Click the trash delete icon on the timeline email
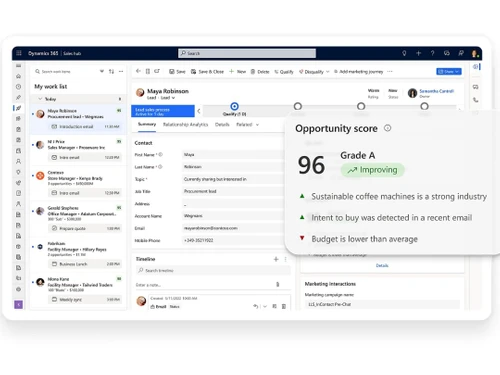The width and height of the screenshot is (500, 375). 284,306
